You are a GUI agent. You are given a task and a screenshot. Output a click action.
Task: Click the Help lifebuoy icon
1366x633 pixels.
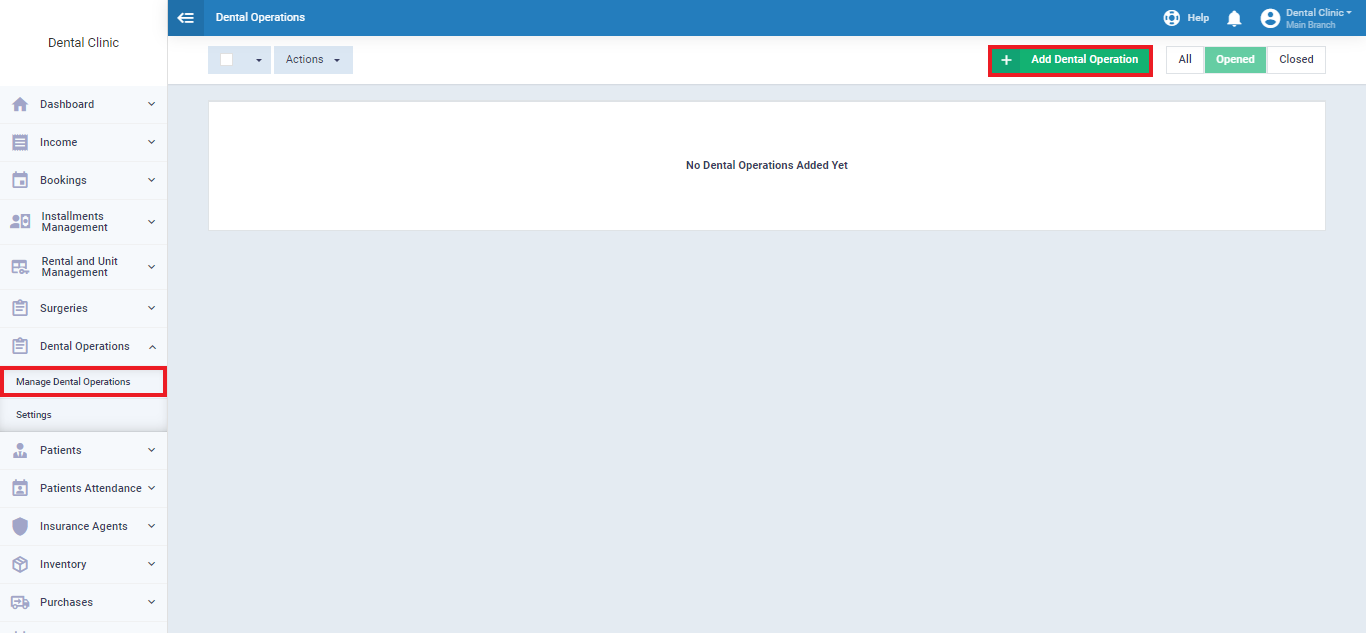tap(1172, 18)
